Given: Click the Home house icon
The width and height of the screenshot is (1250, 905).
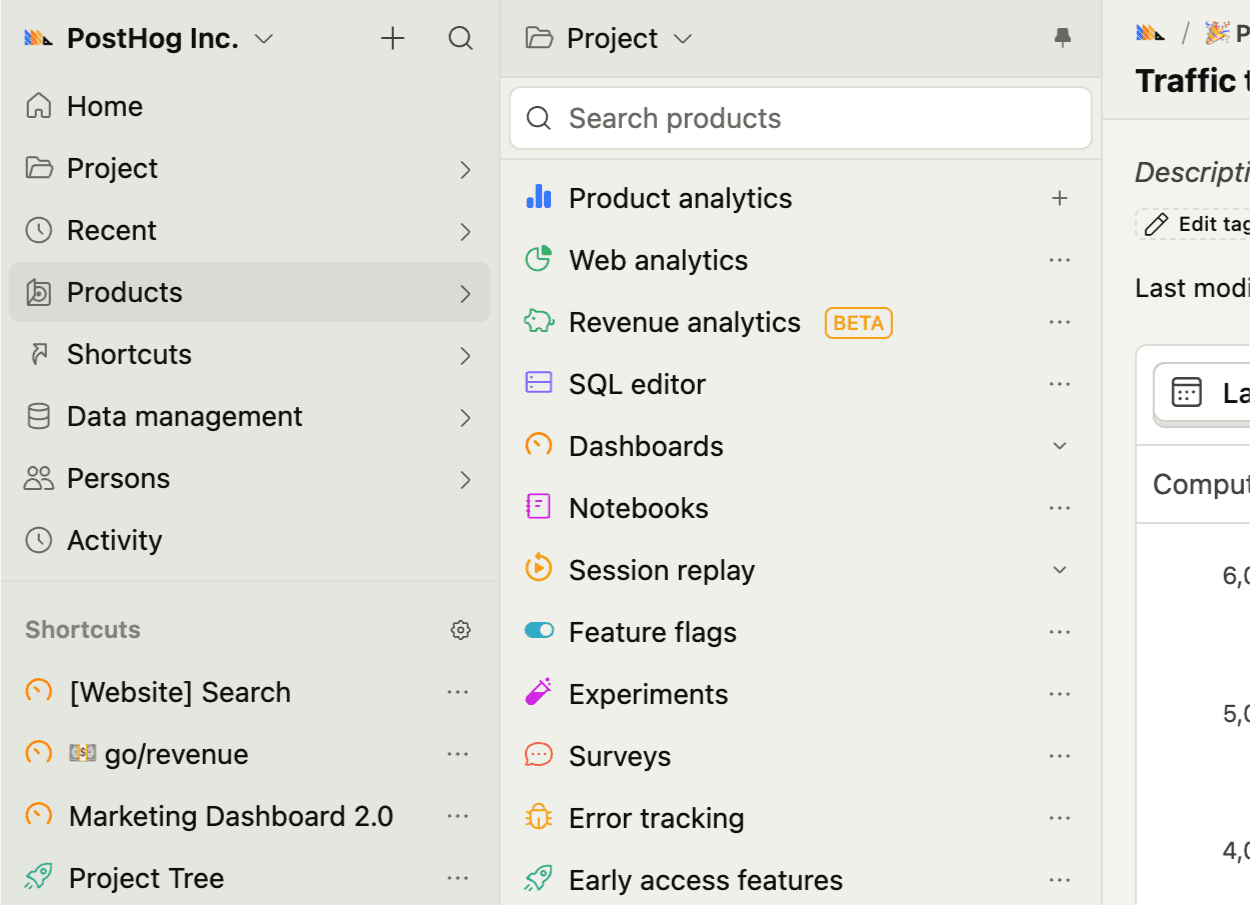Looking at the screenshot, I should (x=38, y=106).
